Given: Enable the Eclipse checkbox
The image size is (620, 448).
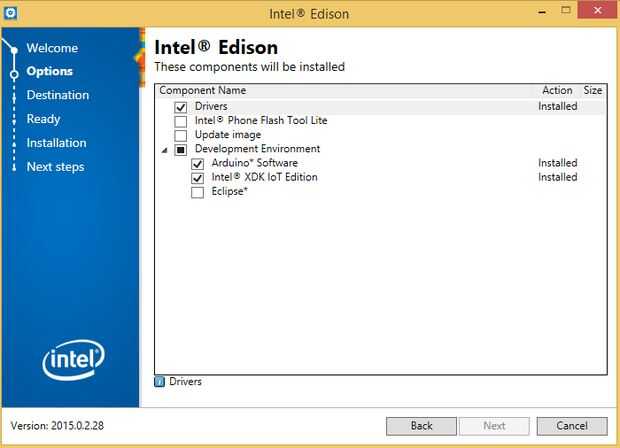Looking at the screenshot, I should pyautogui.click(x=197, y=192).
